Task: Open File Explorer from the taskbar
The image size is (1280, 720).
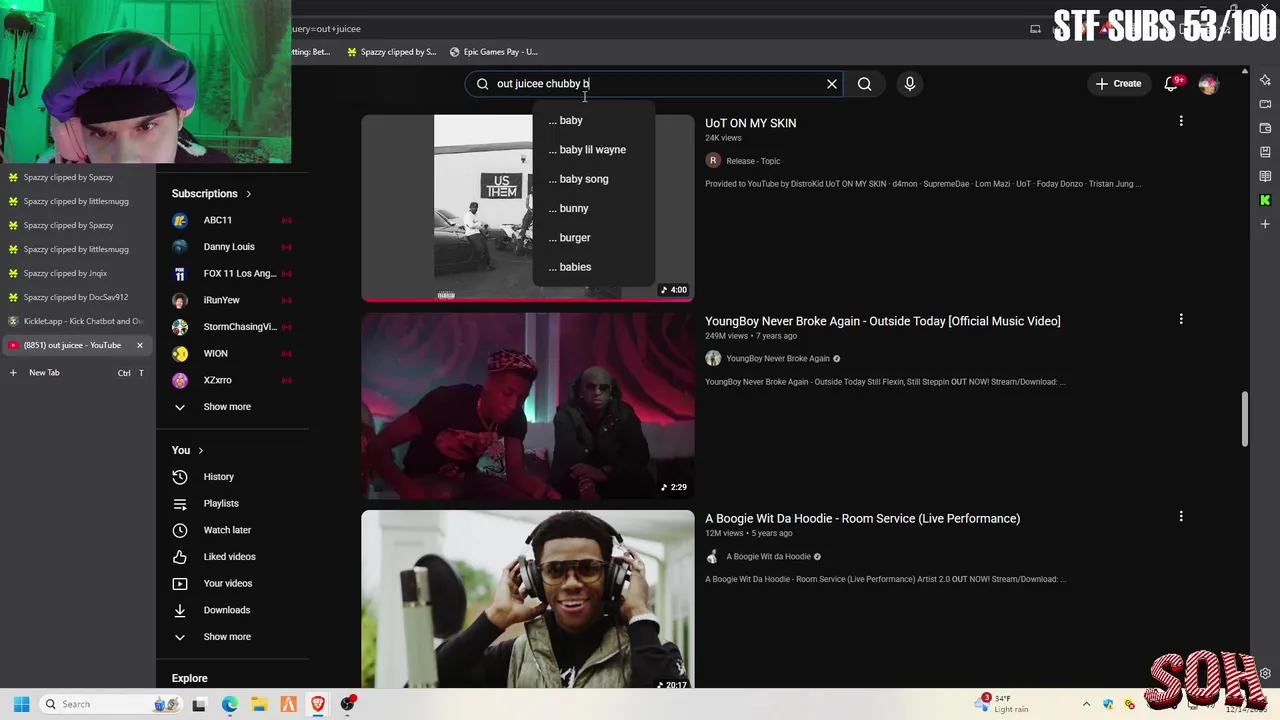Action: click(x=259, y=704)
